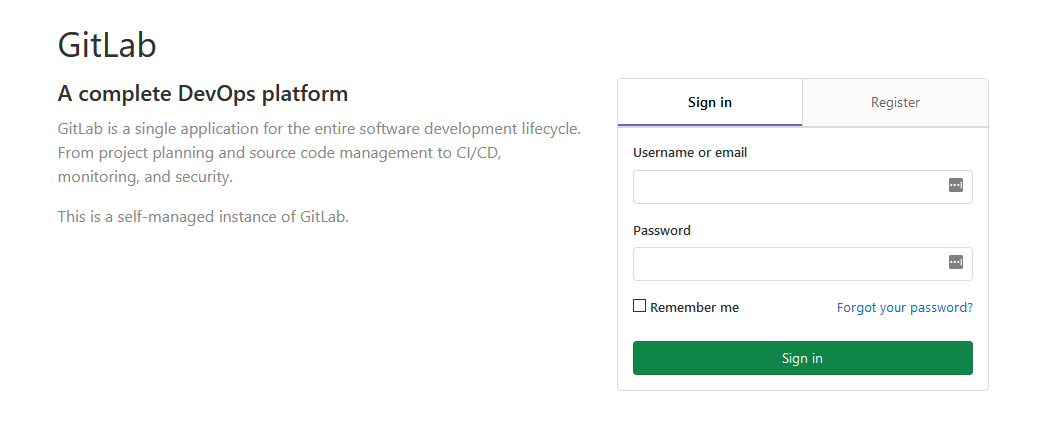Click the blue underline below Sign in tab
Viewport: 1050px width, 430px height.
(710, 125)
